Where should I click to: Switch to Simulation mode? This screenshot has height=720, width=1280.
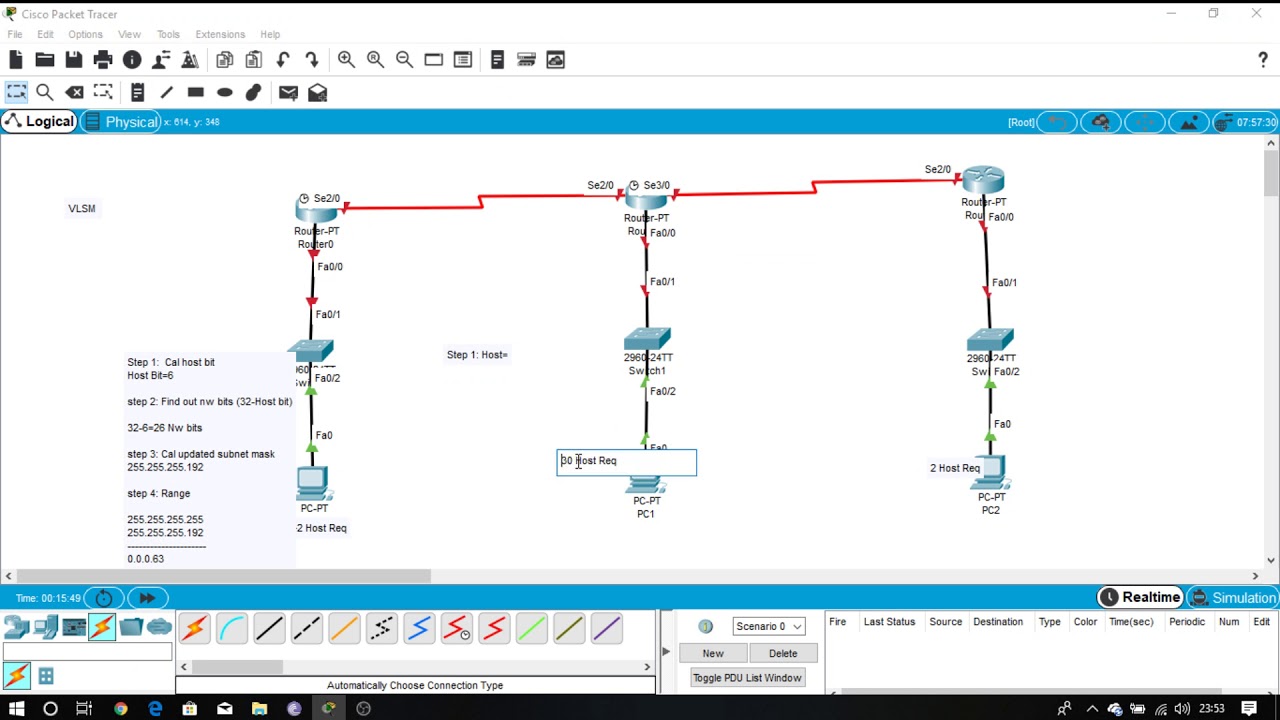[1233, 597]
